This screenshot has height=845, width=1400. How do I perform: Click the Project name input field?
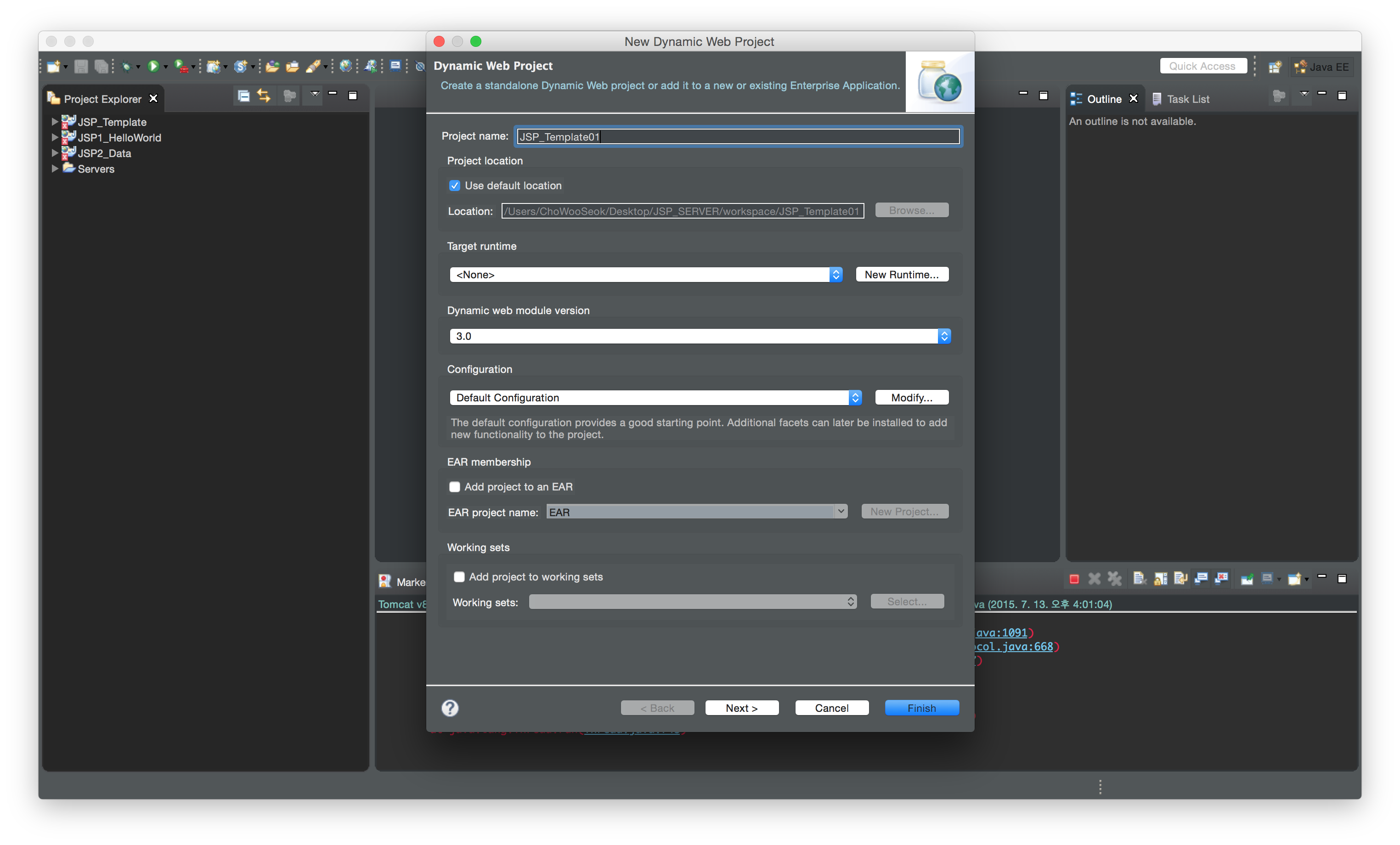tap(738, 136)
